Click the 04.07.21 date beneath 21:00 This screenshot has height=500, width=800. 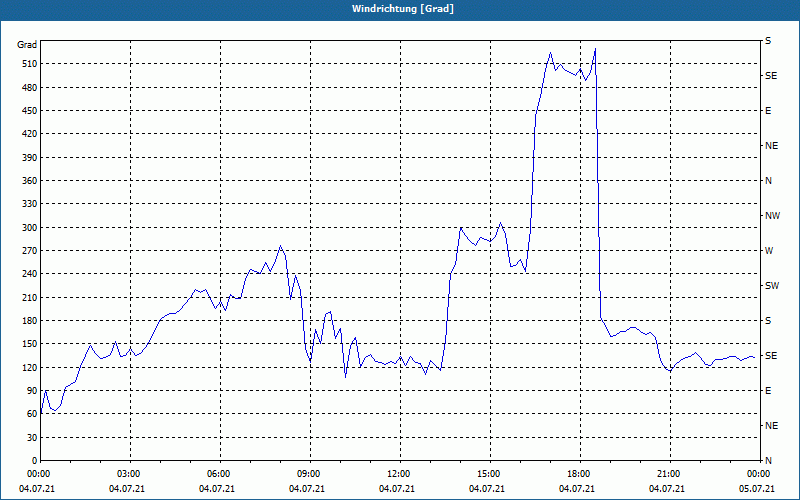[666, 489]
